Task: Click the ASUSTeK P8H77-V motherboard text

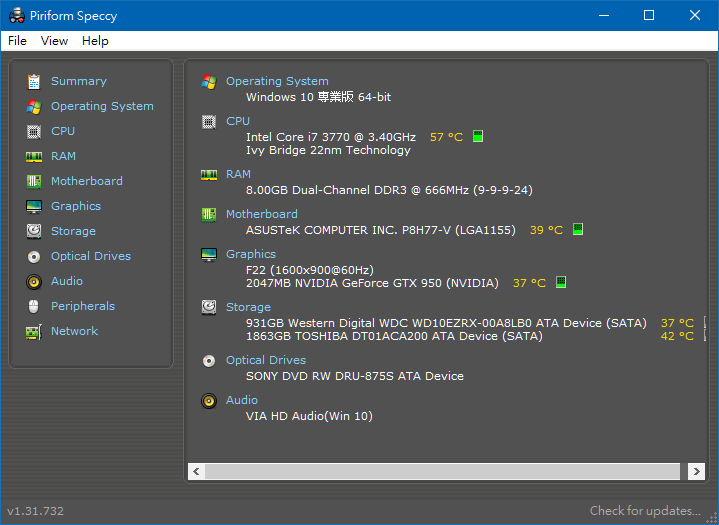Action: click(381, 230)
